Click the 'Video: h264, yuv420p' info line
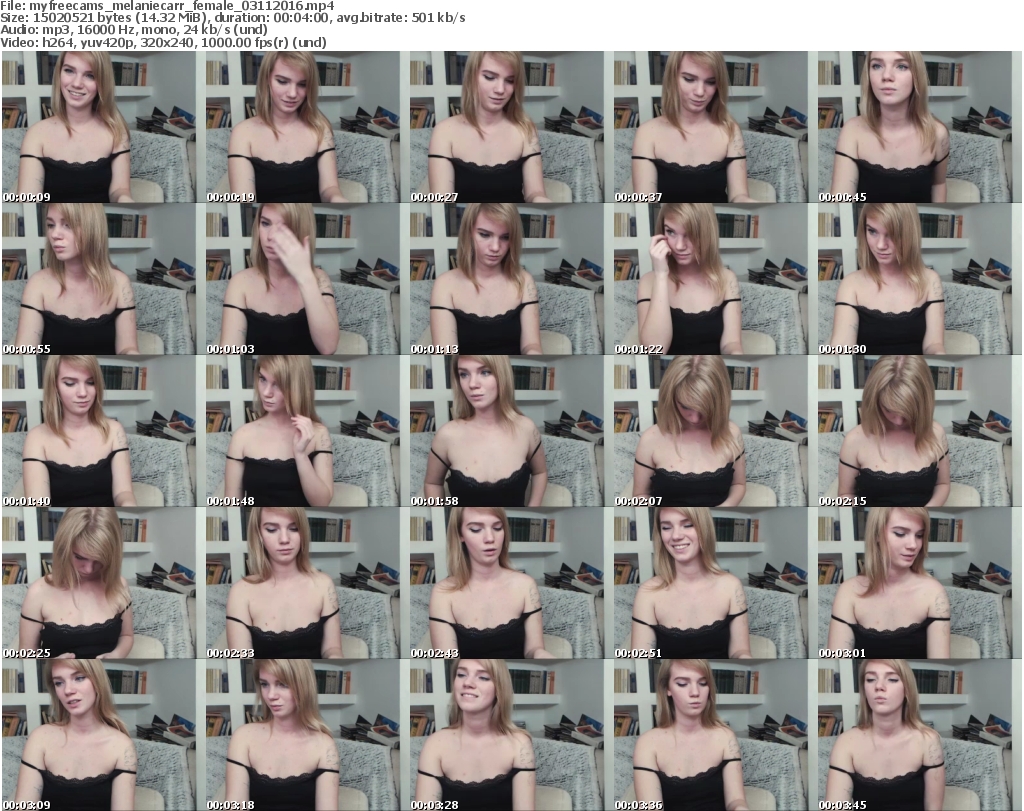Screen dimensions: 1024x811 [x=163, y=42]
